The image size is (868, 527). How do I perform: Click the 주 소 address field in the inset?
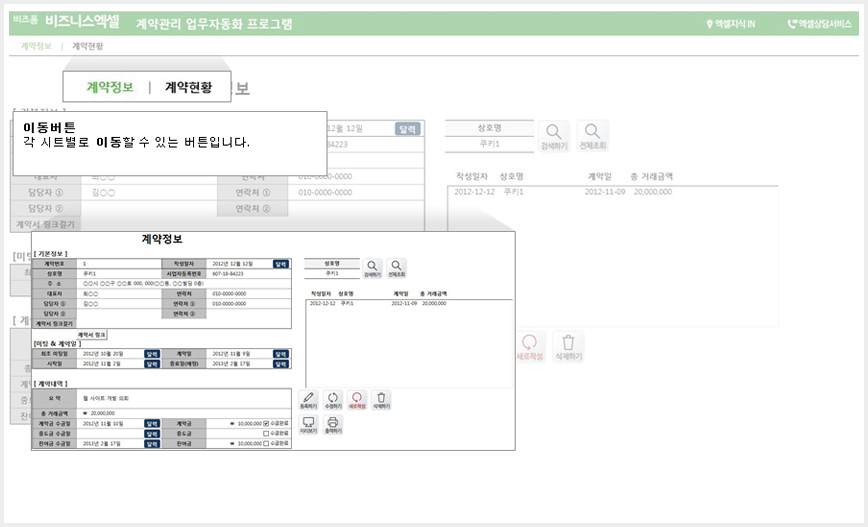point(184,283)
